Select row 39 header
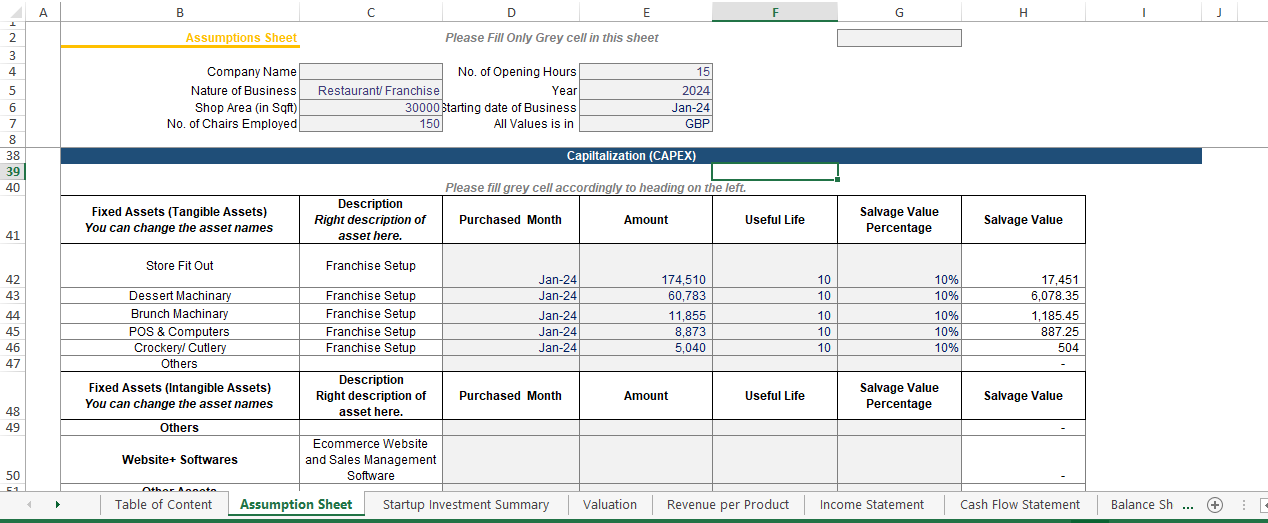 12,172
